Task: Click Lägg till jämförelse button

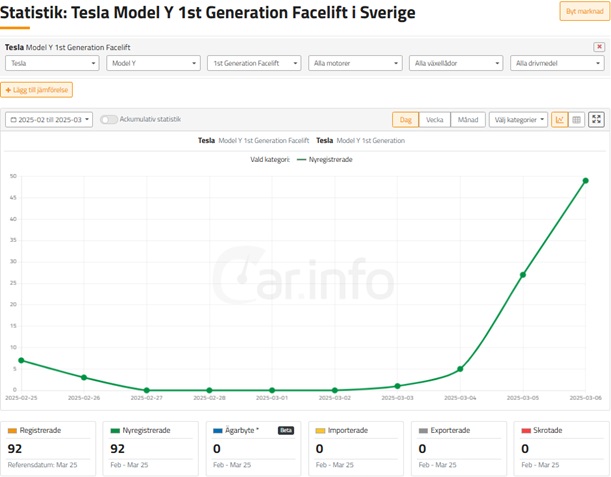Action: [x=38, y=90]
